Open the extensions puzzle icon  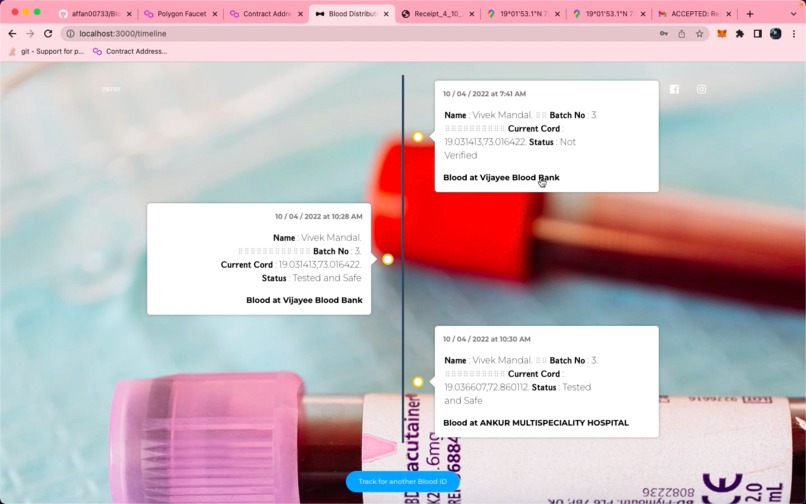[x=740, y=33]
